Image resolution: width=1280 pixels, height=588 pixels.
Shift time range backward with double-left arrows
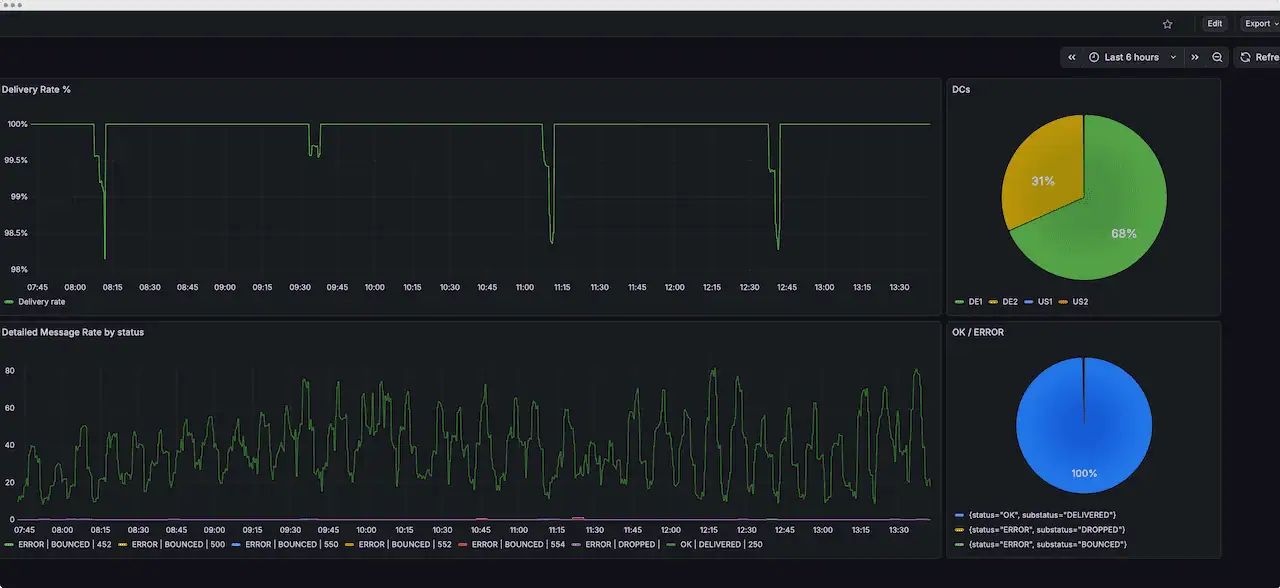click(x=1072, y=57)
